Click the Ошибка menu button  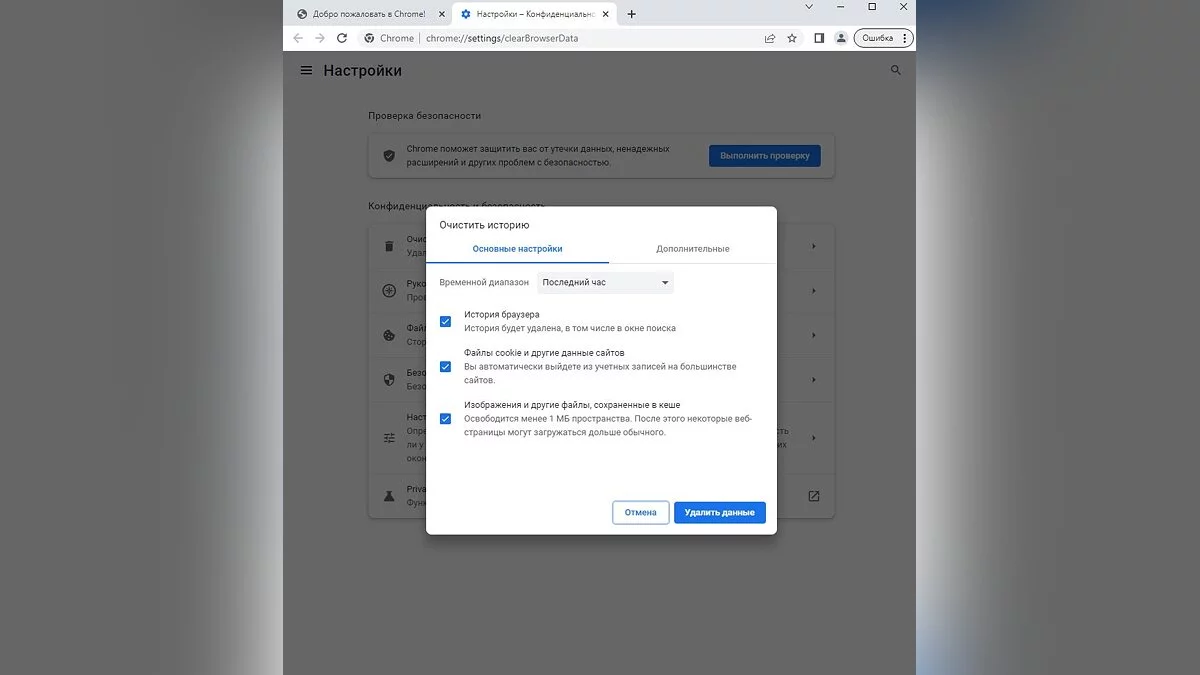click(x=885, y=38)
